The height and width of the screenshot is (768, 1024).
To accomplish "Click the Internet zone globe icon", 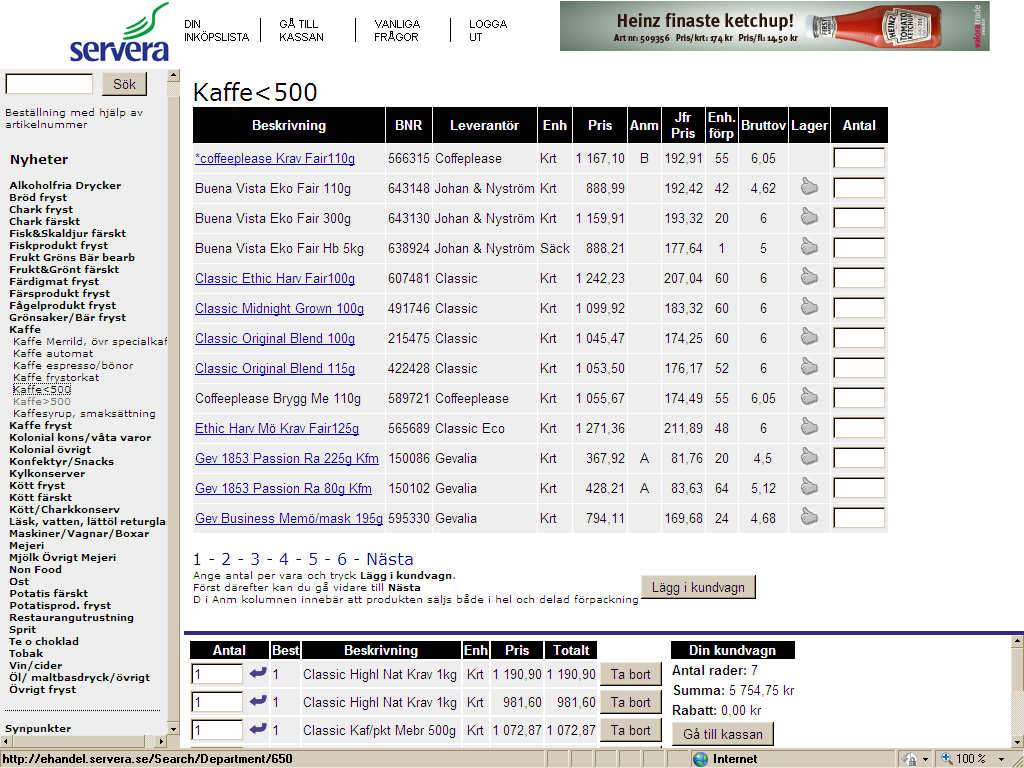I will (x=701, y=759).
